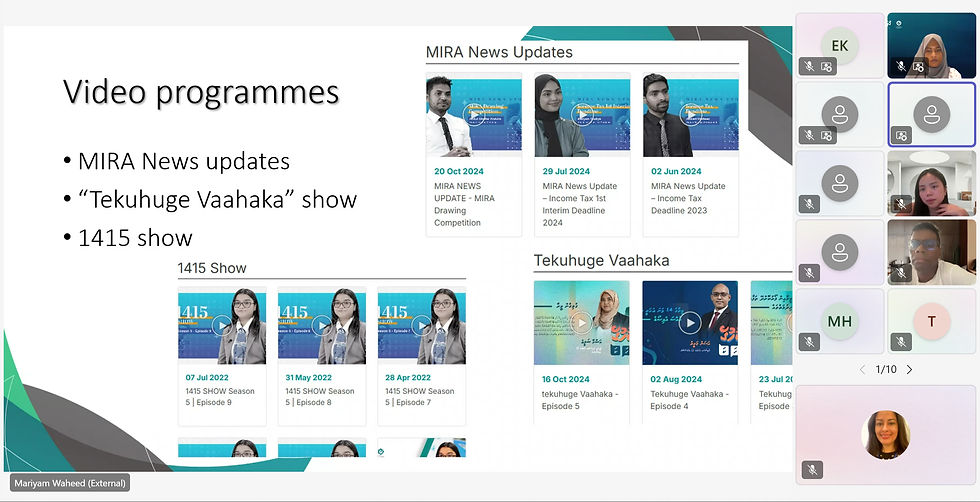This screenshot has width=980, height=502.
Task: Click the muted mic icon on MH's tile
Action: (809, 341)
